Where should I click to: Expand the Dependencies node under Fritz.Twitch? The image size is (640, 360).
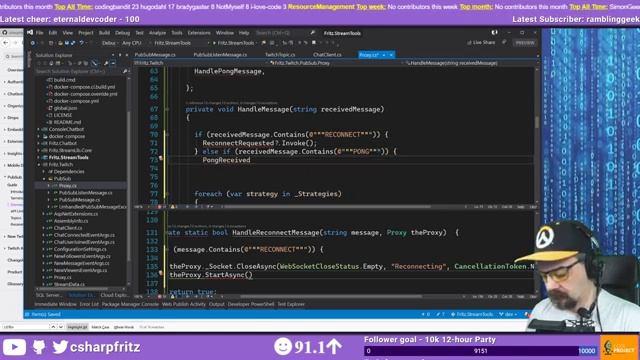tap(44, 171)
